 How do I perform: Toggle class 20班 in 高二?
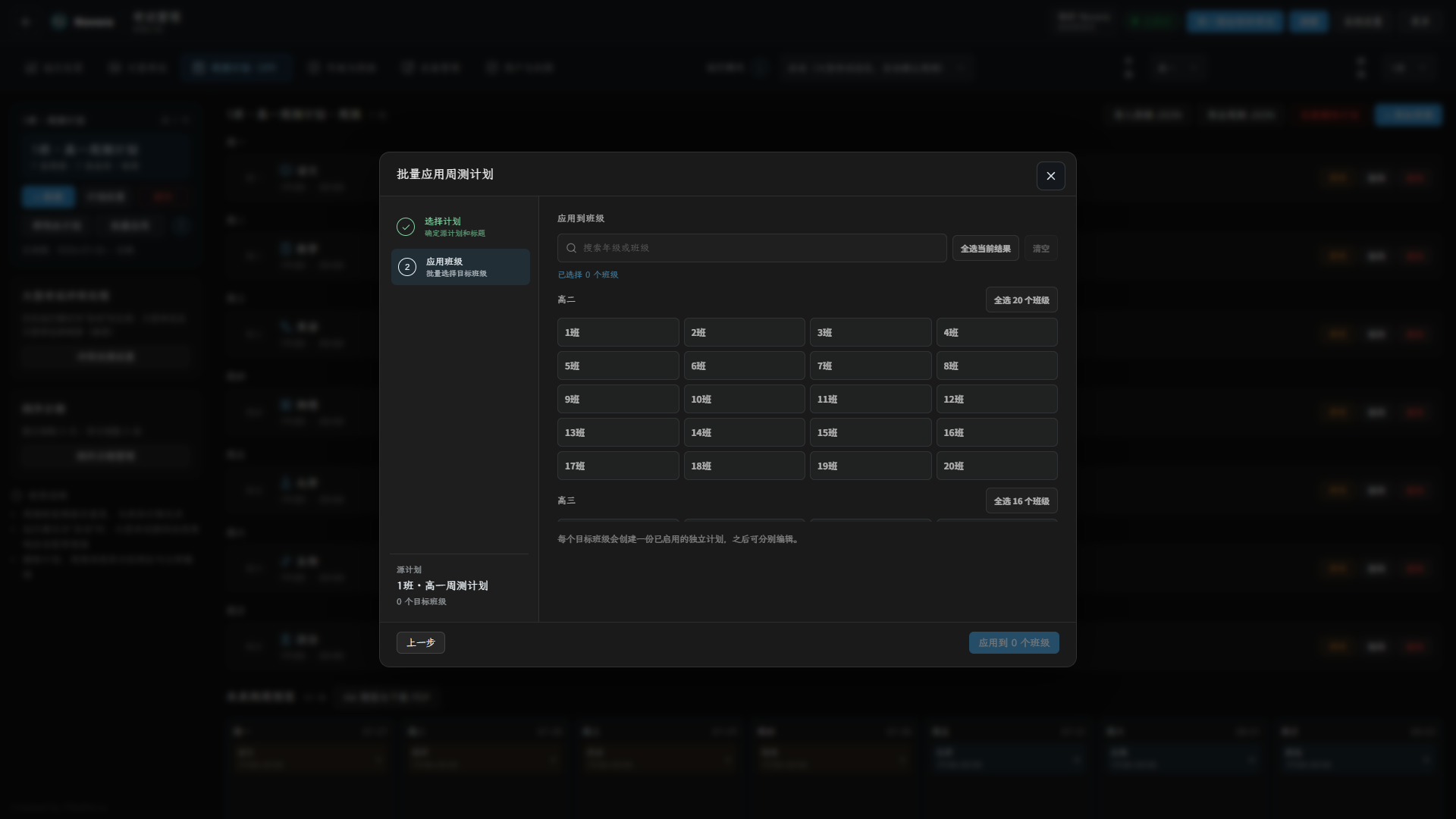pos(996,466)
